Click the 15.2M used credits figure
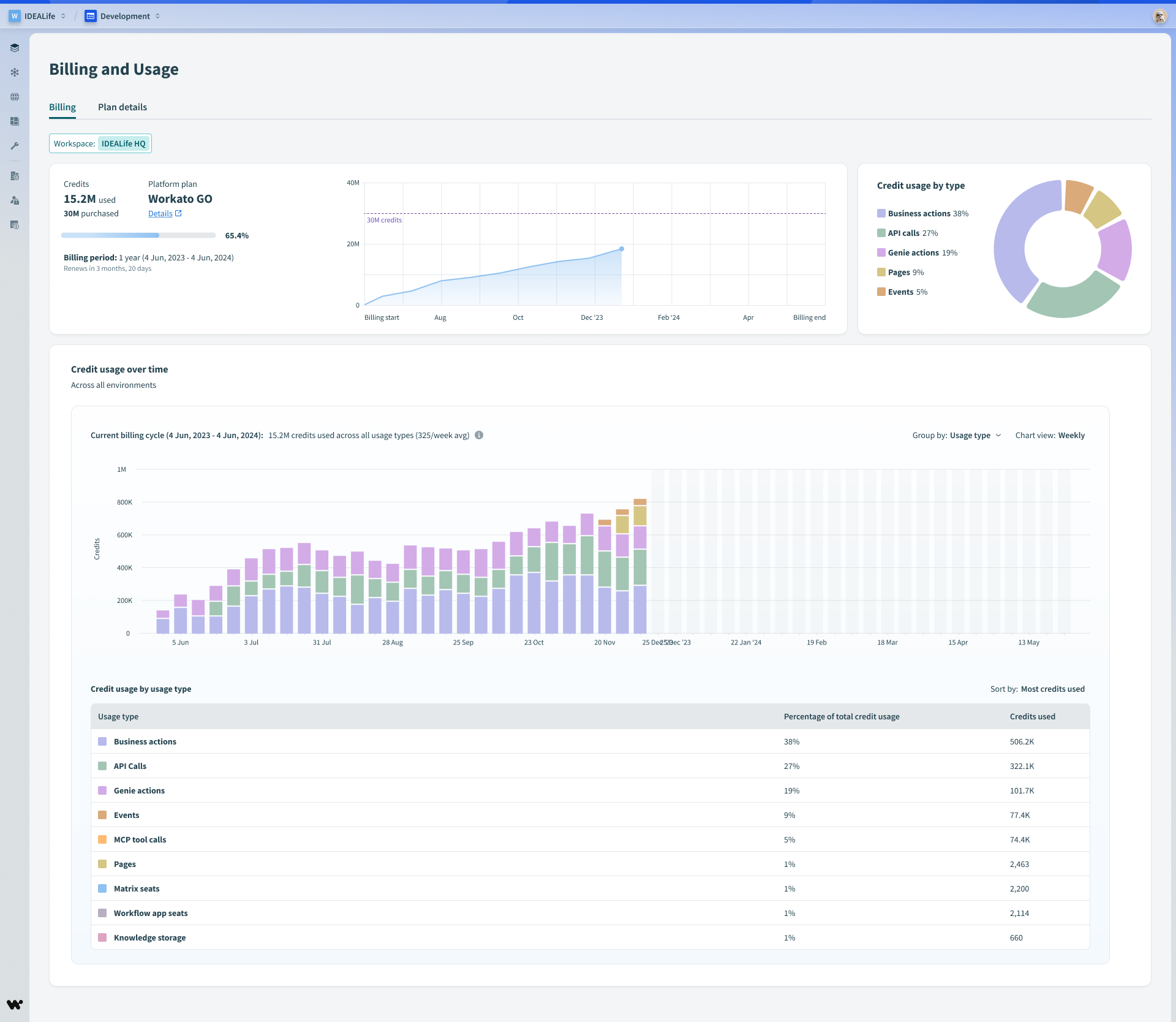1176x1022 pixels. (89, 199)
